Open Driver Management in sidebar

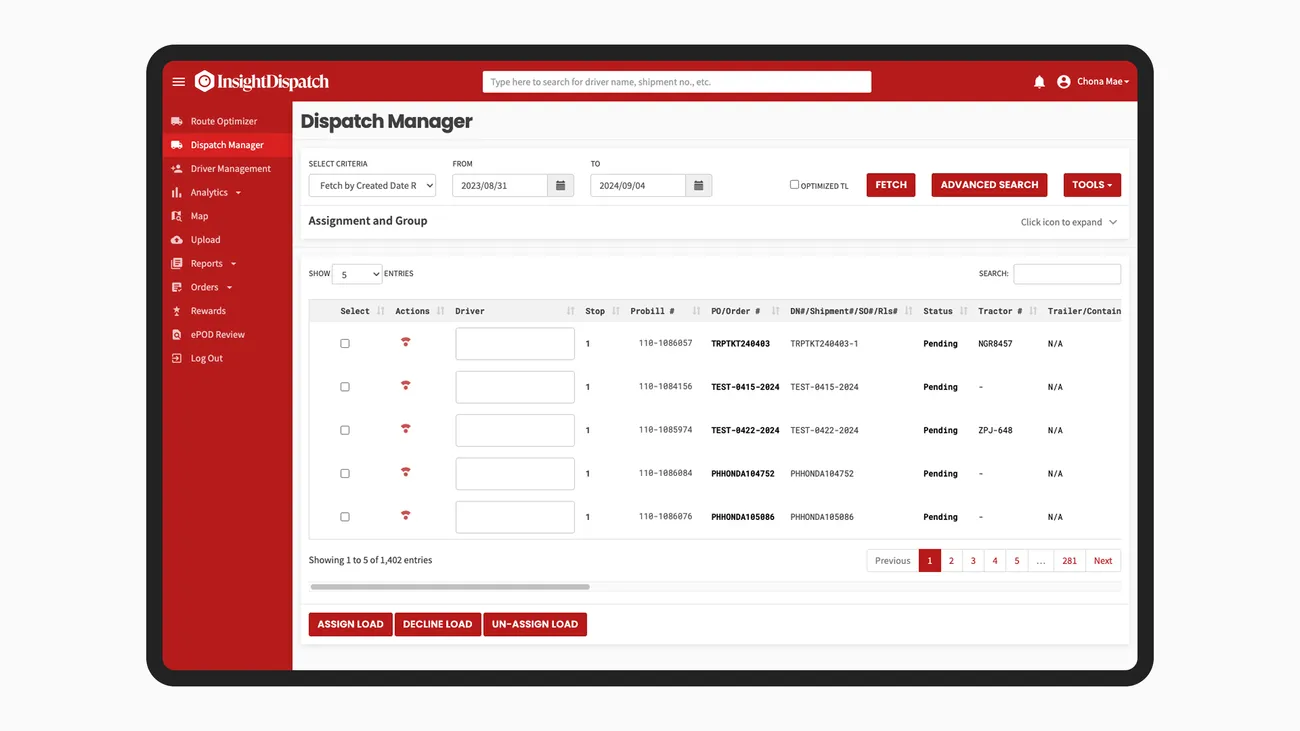point(230,169)
